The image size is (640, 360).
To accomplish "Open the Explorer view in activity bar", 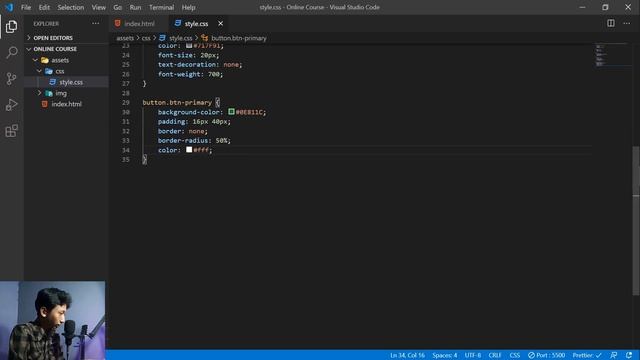I will click(x=11, y=27).
